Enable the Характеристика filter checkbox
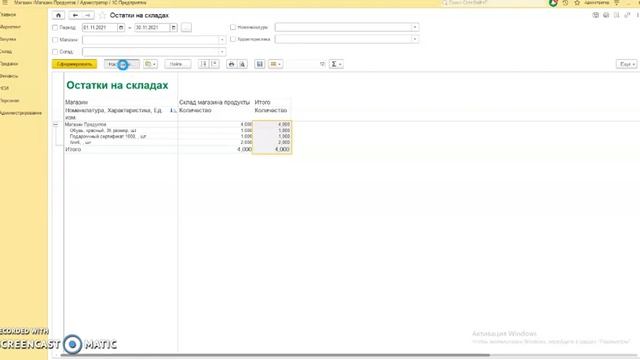 233,39
